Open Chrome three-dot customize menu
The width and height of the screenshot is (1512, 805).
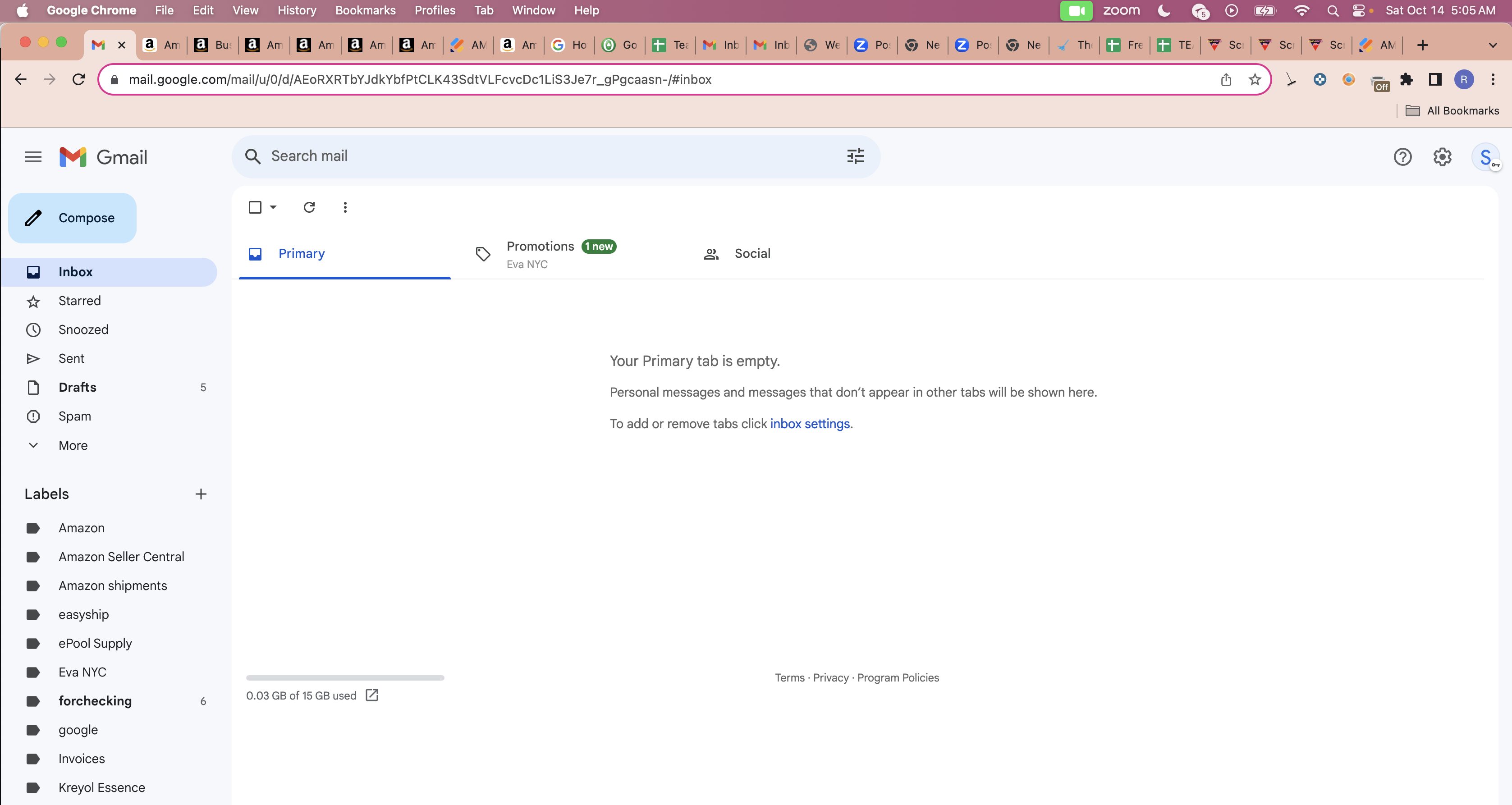coord(1493,79)
